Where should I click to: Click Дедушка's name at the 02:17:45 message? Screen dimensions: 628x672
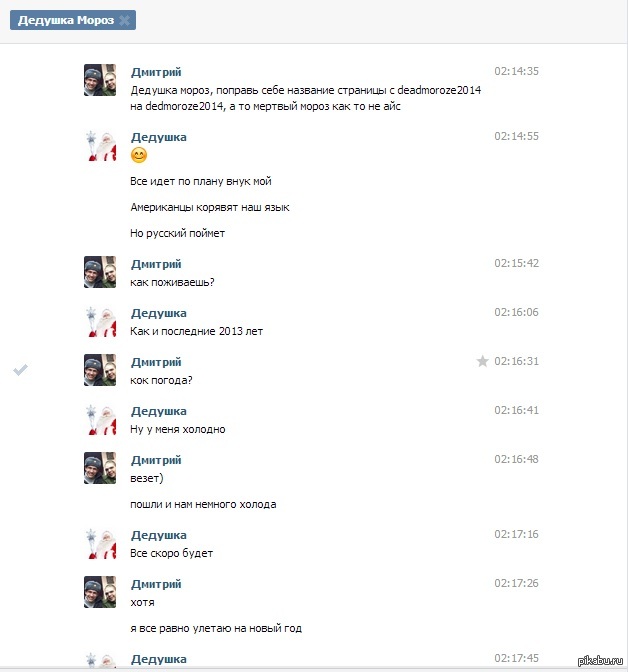click(158, 659)
